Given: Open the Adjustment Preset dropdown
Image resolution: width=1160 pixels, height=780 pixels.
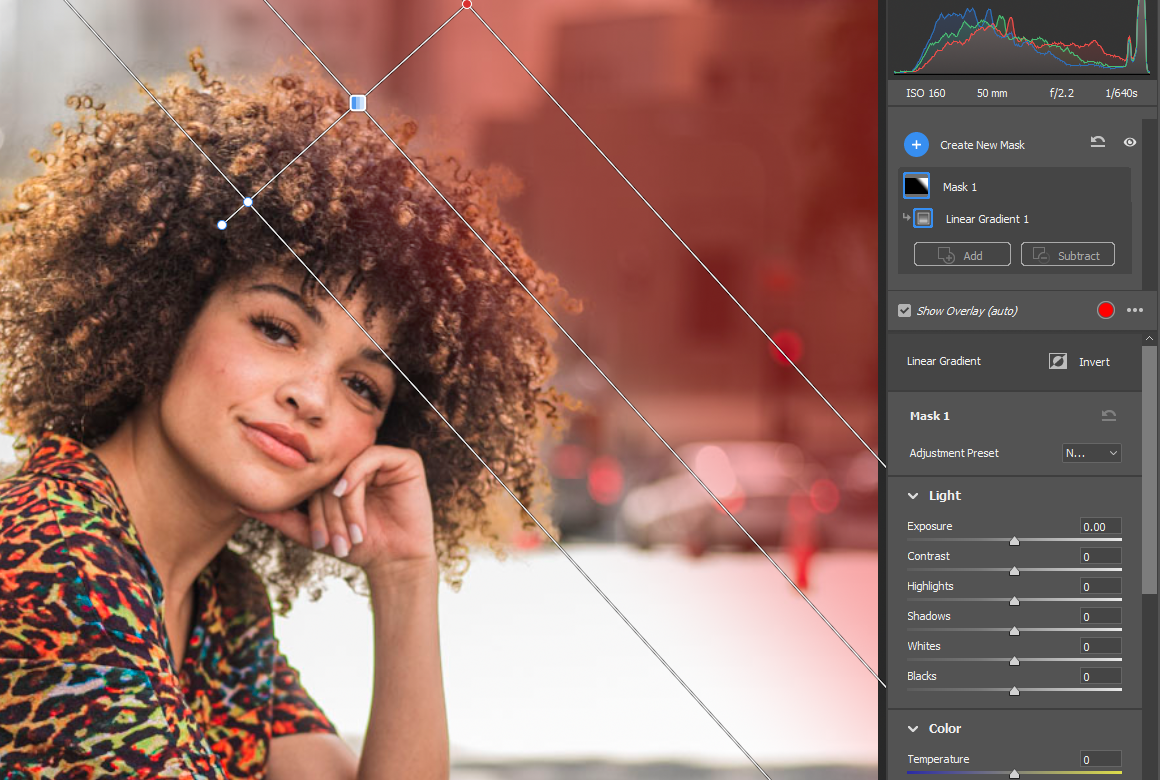Looking at the screenshot, I should point(1091,453).
